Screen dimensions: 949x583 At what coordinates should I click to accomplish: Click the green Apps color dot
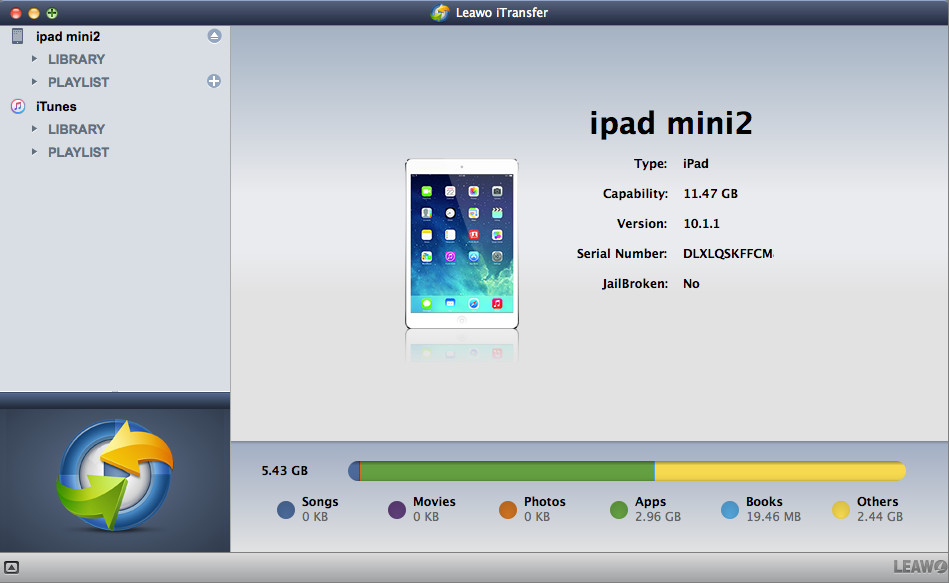[619, 510]
